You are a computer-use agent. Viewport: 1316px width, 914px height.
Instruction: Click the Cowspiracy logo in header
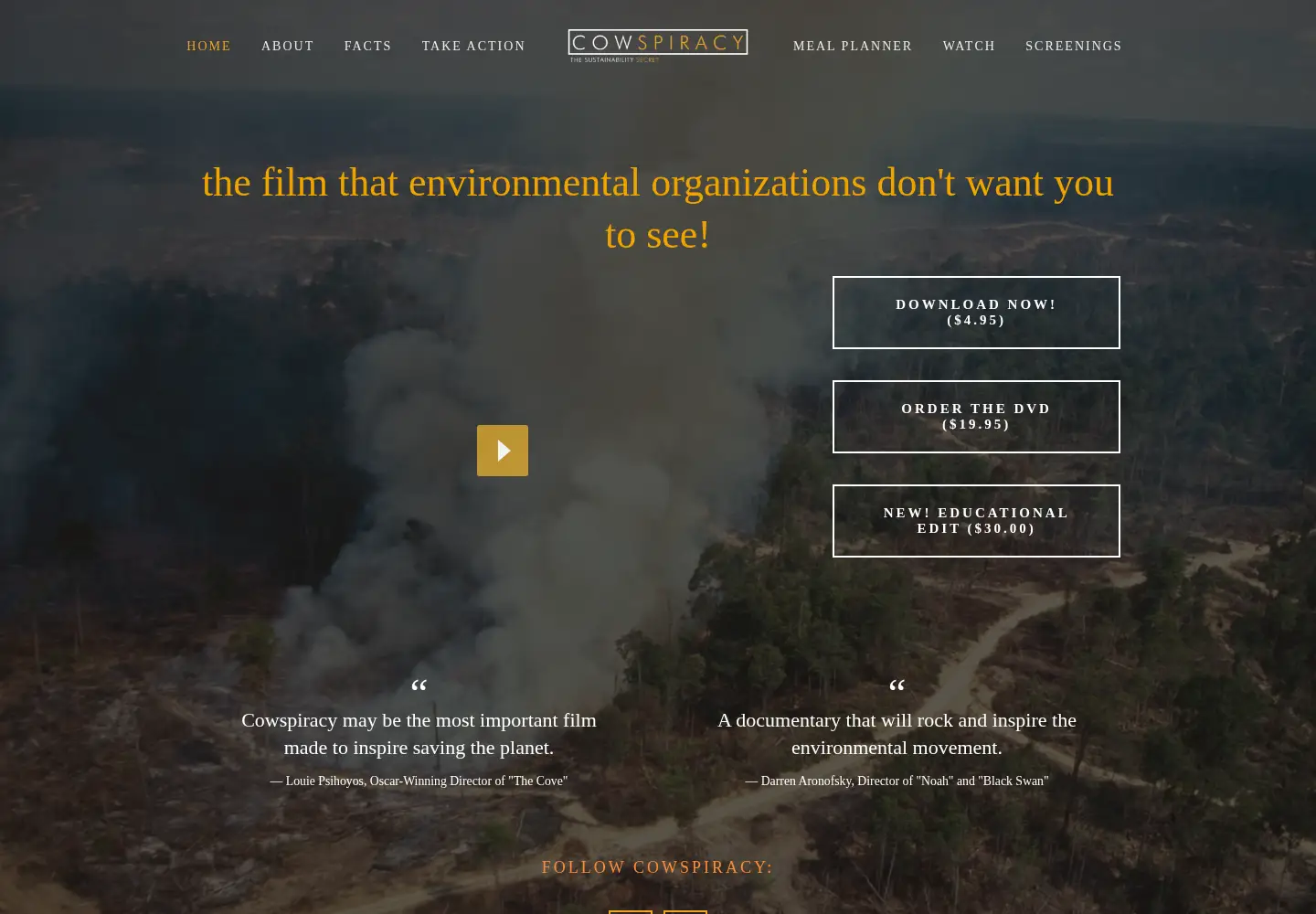click(x=658, y=46)
